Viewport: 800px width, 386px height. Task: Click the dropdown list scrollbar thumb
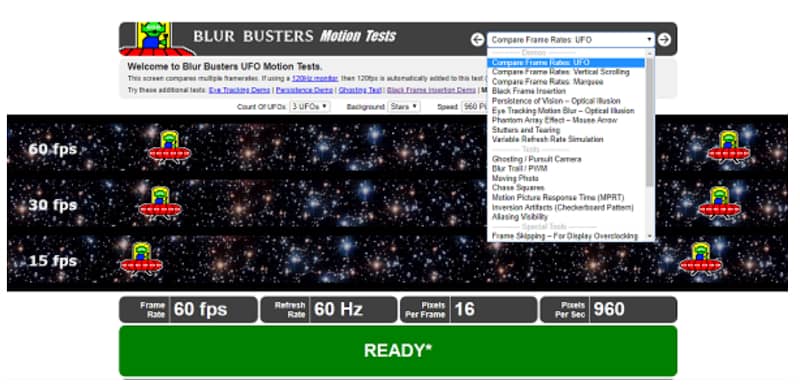click(x=649, y=122)
